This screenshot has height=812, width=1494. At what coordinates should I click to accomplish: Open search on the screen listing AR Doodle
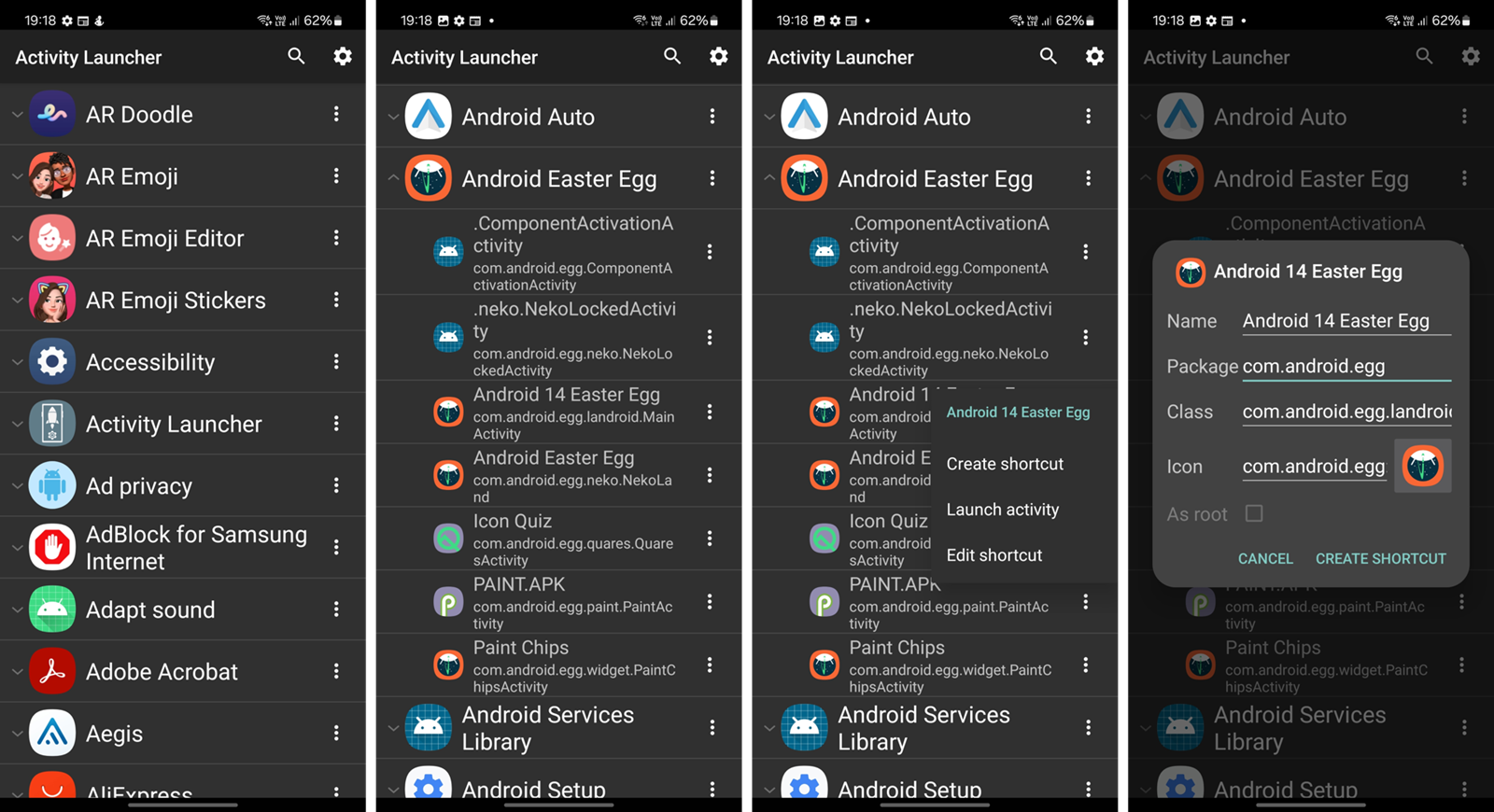point(296,56)
